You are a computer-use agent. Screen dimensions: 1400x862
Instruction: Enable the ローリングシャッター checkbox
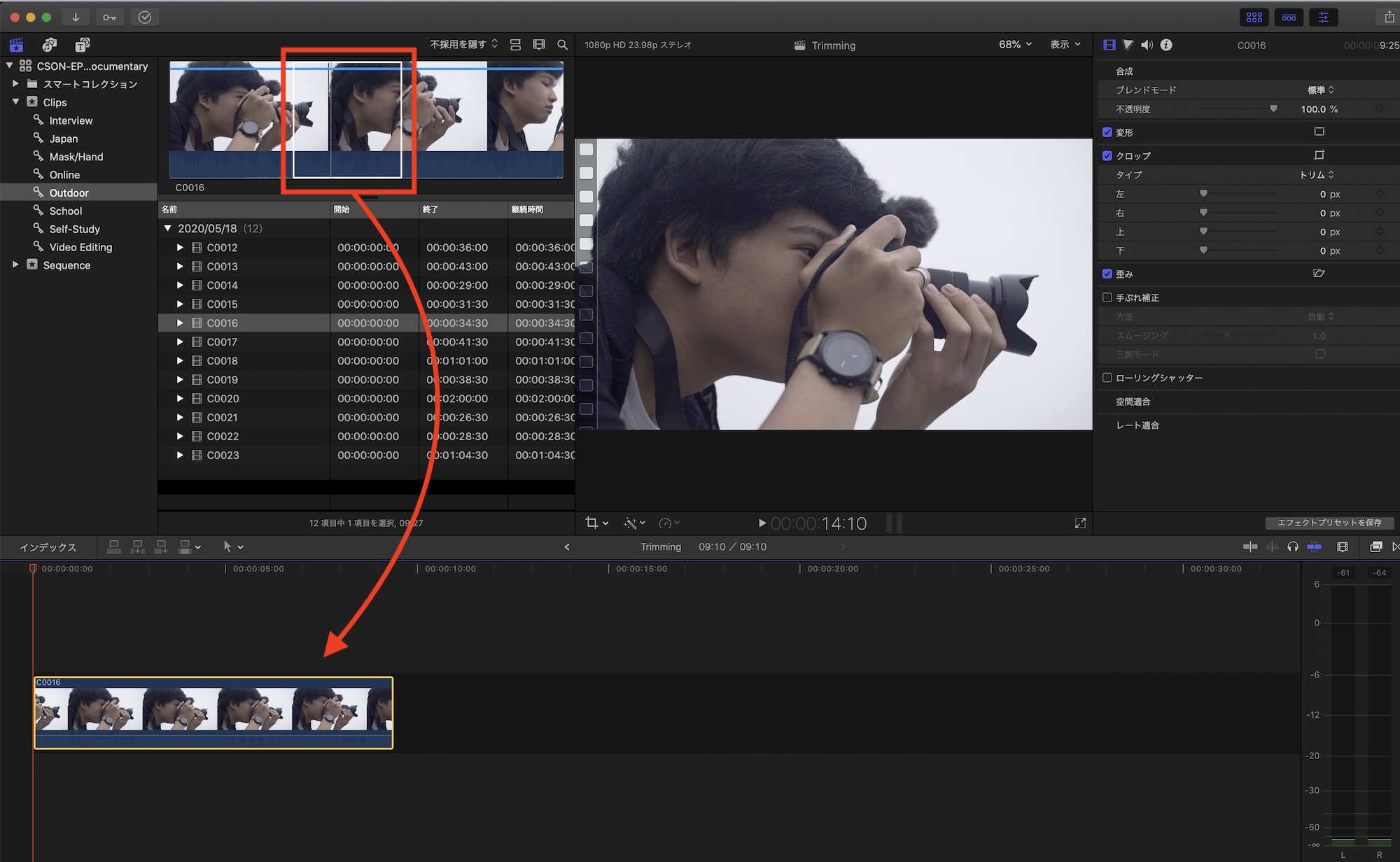(x=1107, y=378)
